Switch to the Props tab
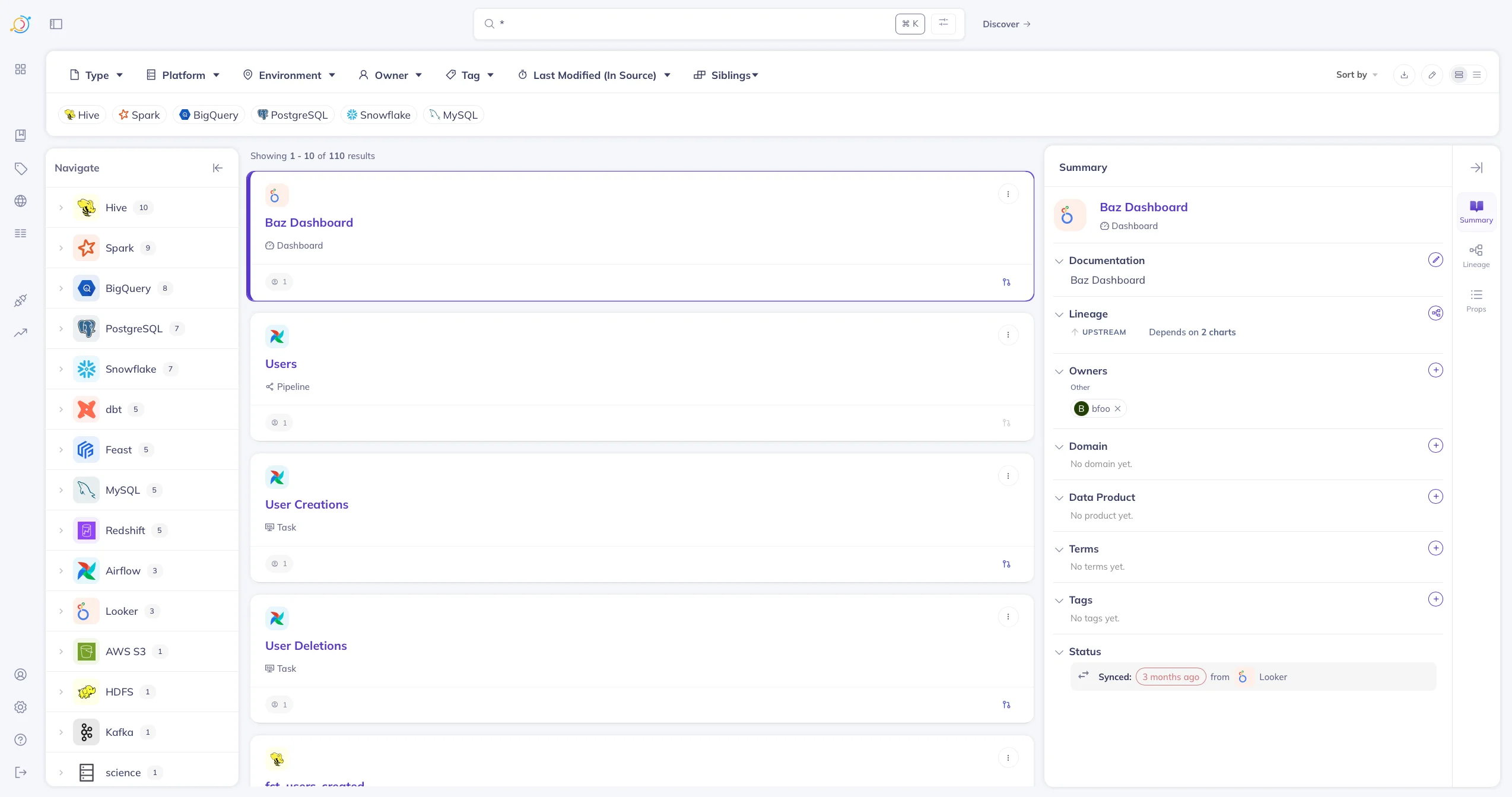This screenshot has width=1512, height=797. (x=1476, y=300)
